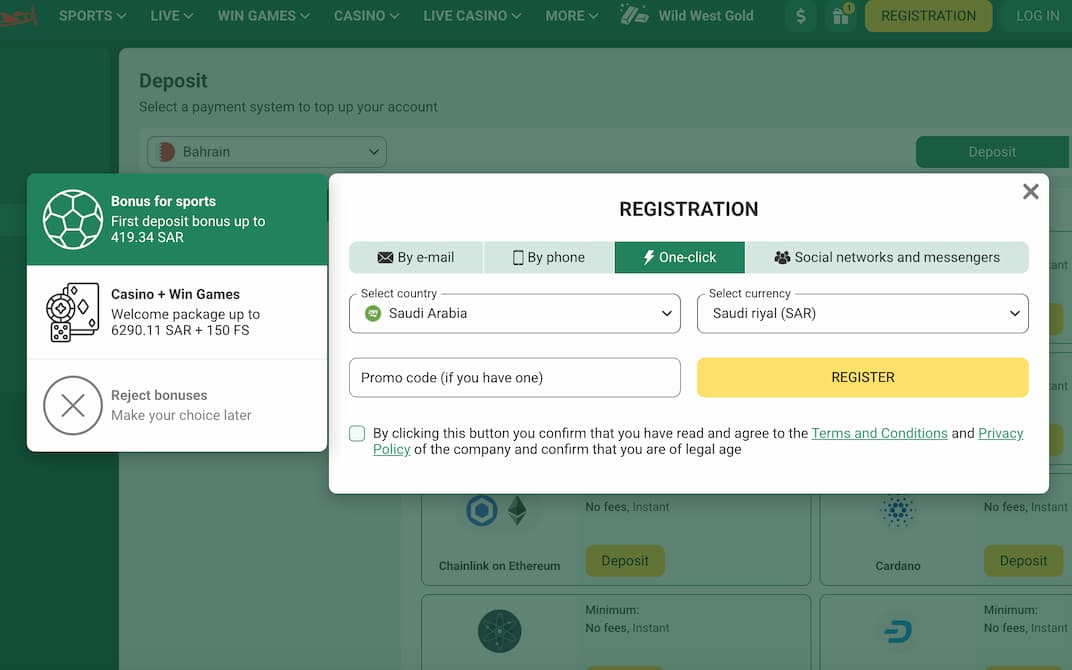Open the SPORTS menu

click(x=92, y=16)
